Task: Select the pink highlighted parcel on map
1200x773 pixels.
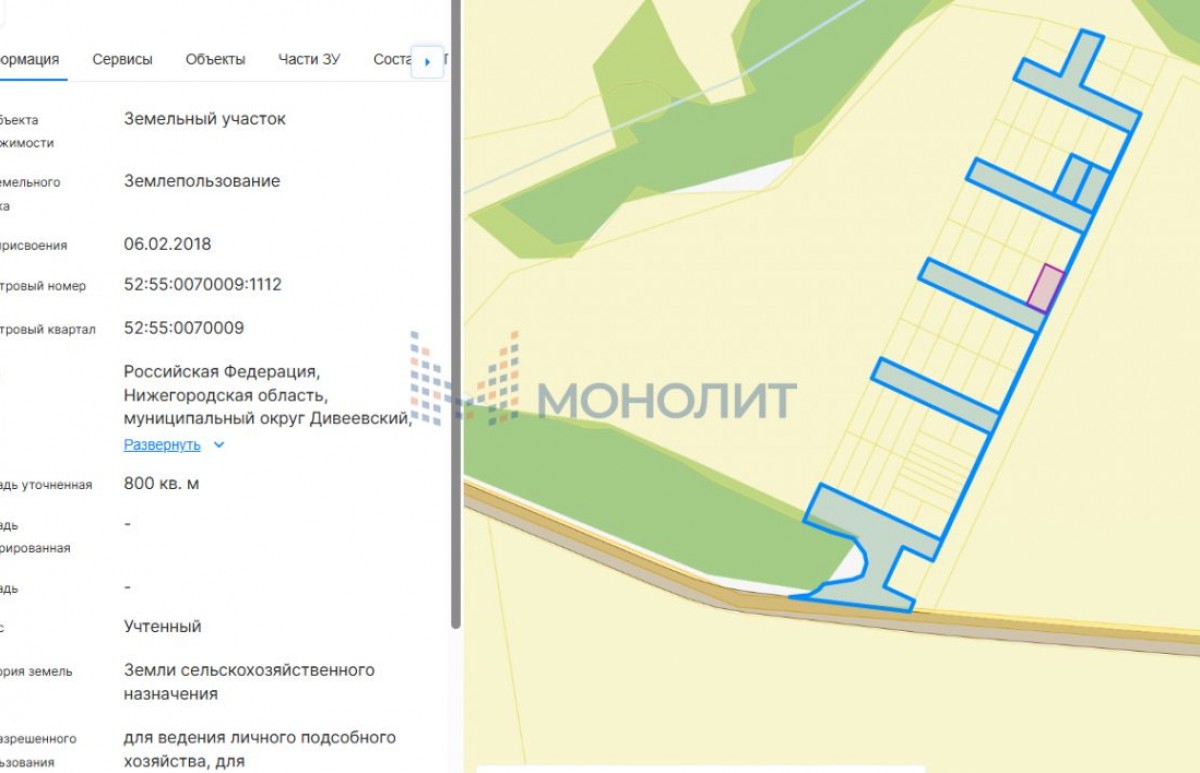Action: (1046, 288)
